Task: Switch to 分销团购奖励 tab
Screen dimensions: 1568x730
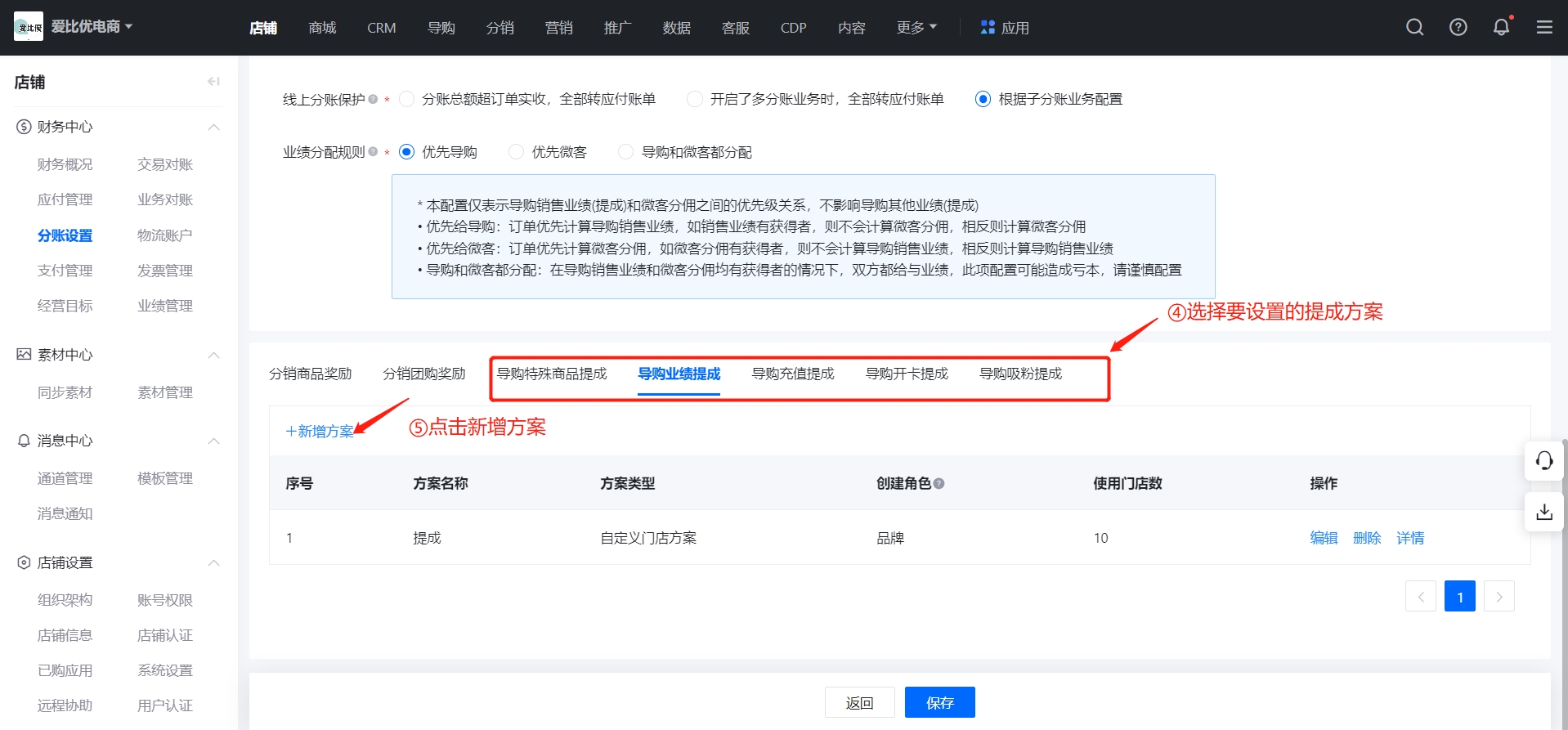Action: click(x=424, y=374)
